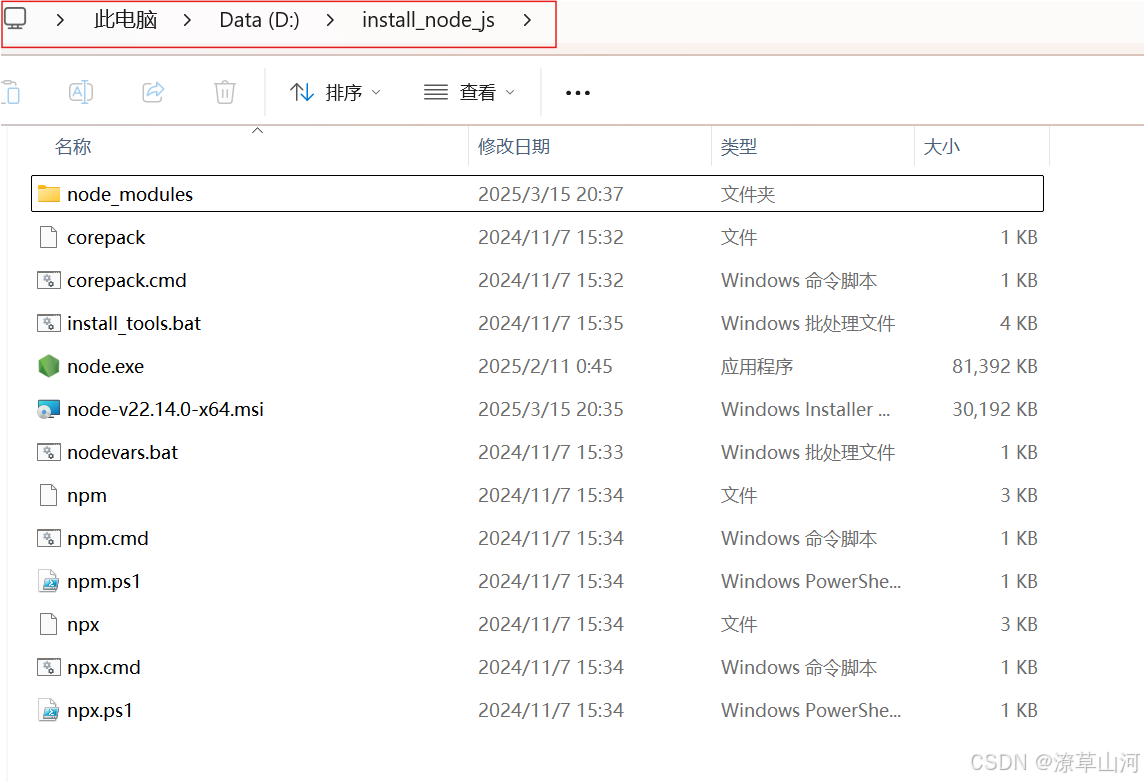Click the npm.ps1 PowerShell icon

(x=49, y=581)
